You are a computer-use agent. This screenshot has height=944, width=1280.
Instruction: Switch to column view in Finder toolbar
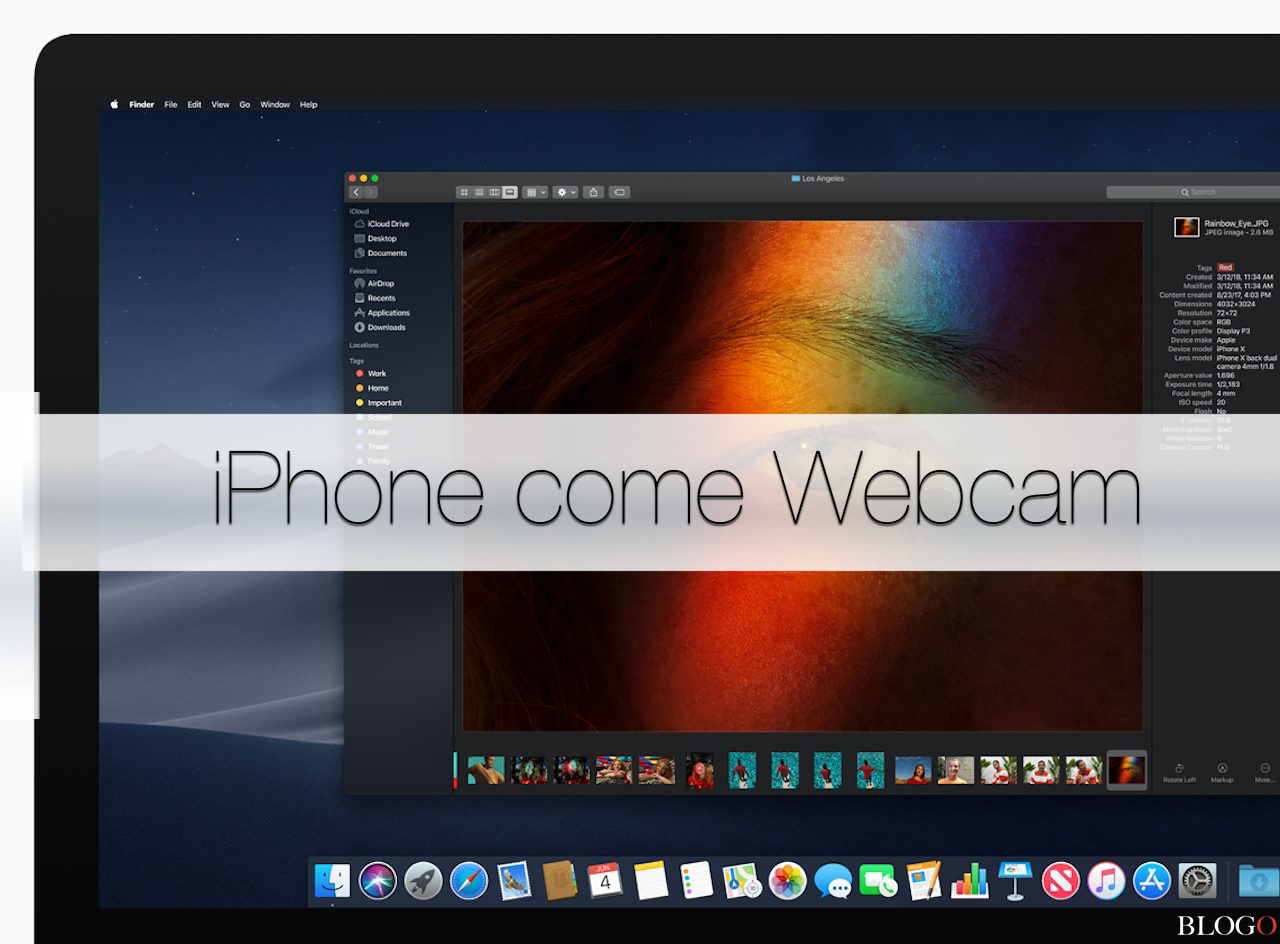(x=494, y=192)
